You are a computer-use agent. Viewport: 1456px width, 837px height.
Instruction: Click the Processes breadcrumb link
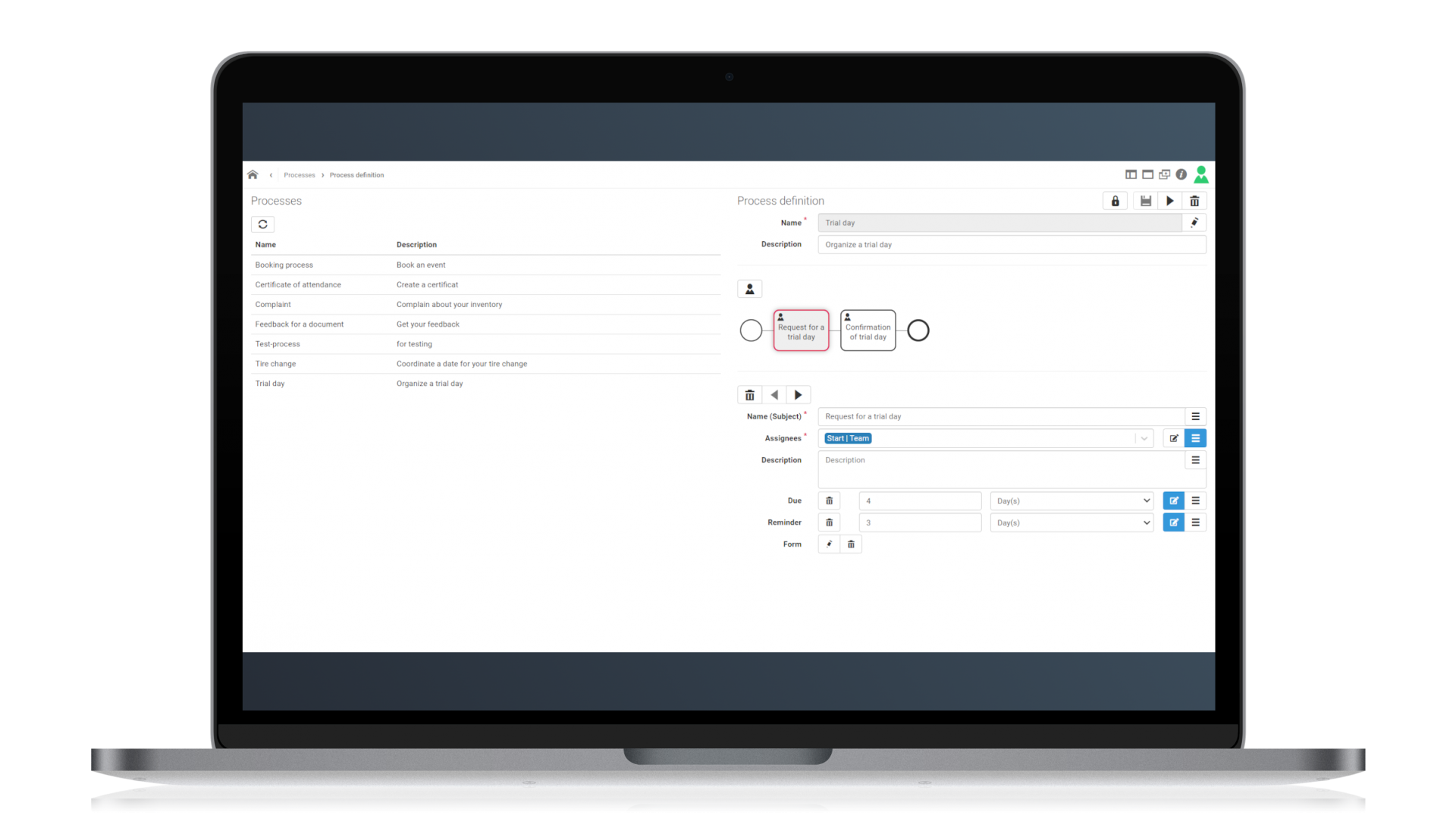click(300, 175)
